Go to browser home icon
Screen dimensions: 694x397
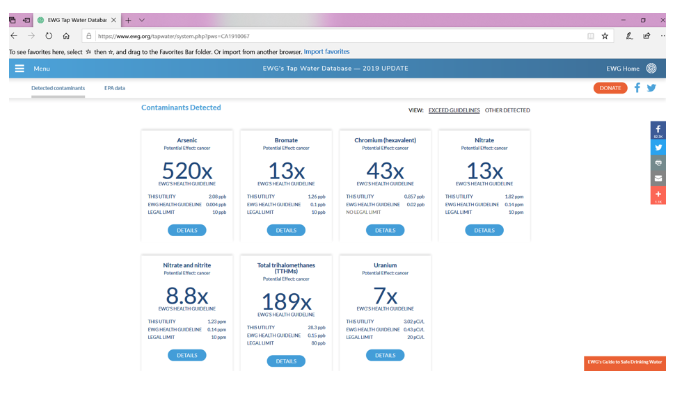(x=66, y=36)
